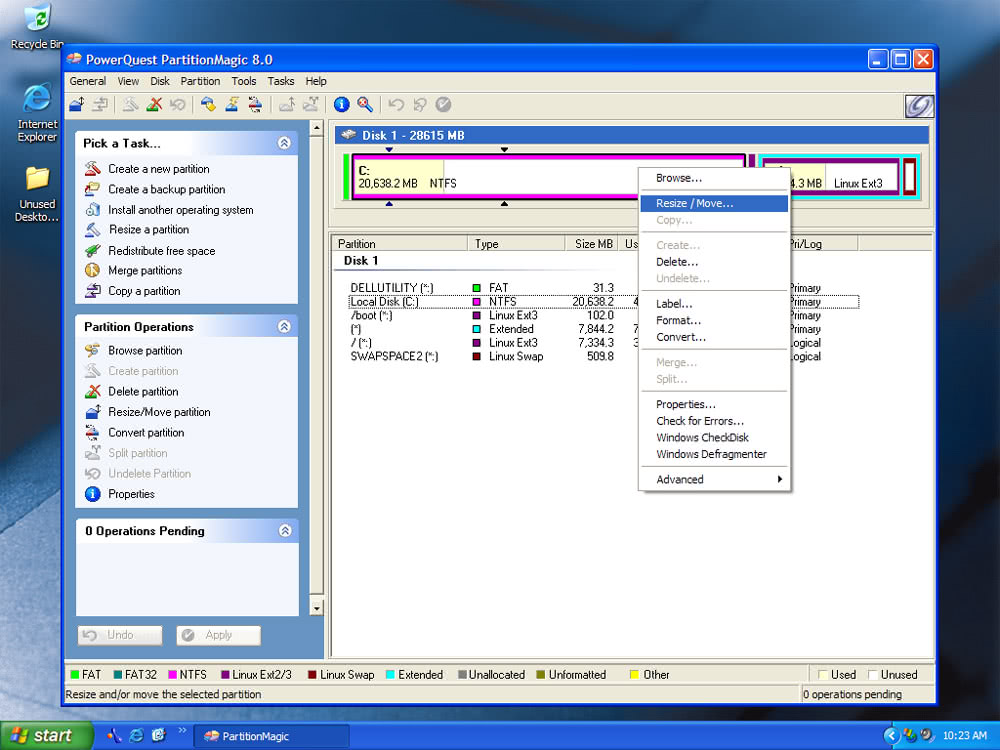Click Install another operating system task

[x=169, y=210]
